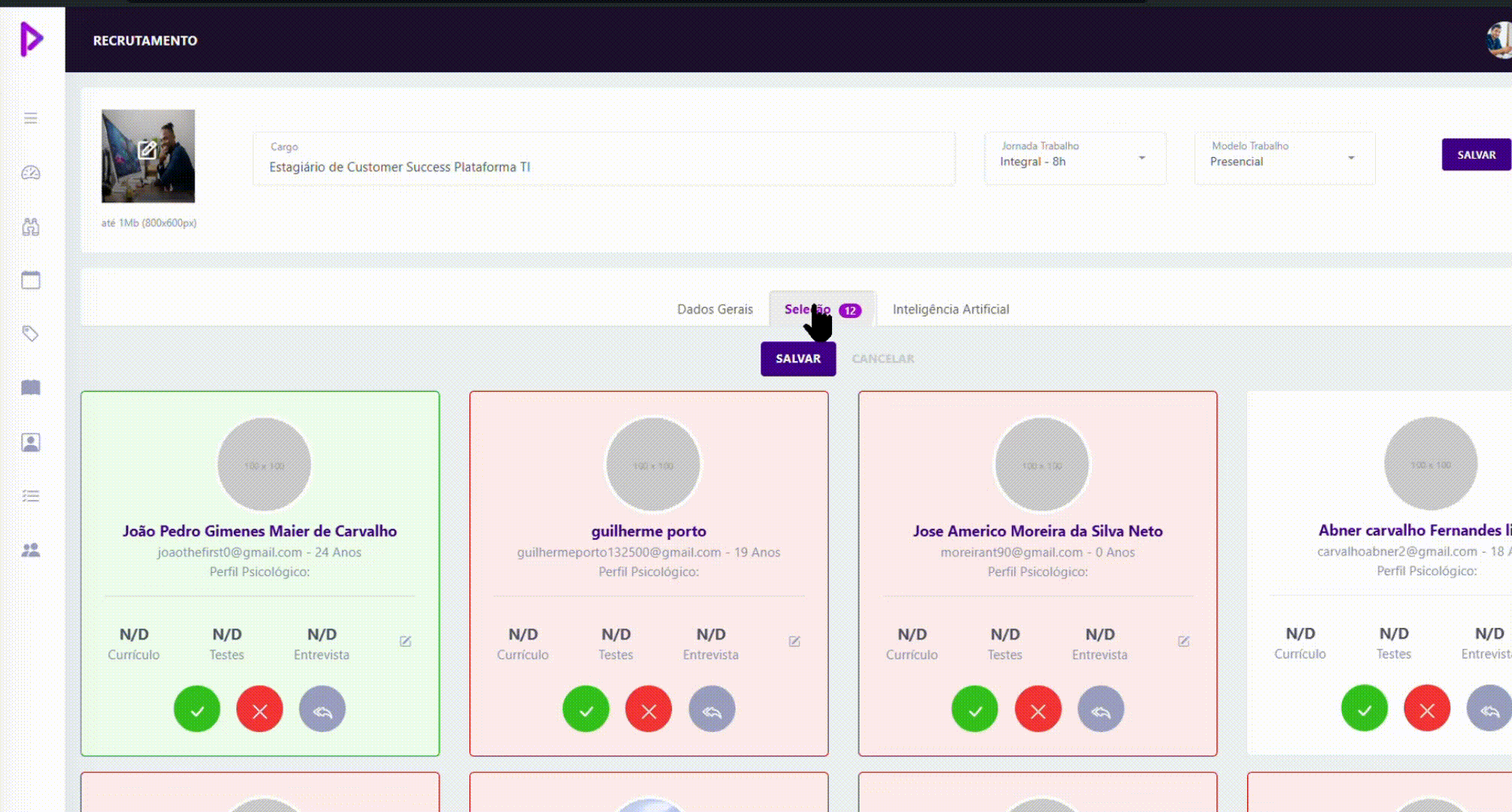
Task: Approve Jose Americo Moreira da Silva Neto
Action: pyautogui.click(x=975, y=709)
